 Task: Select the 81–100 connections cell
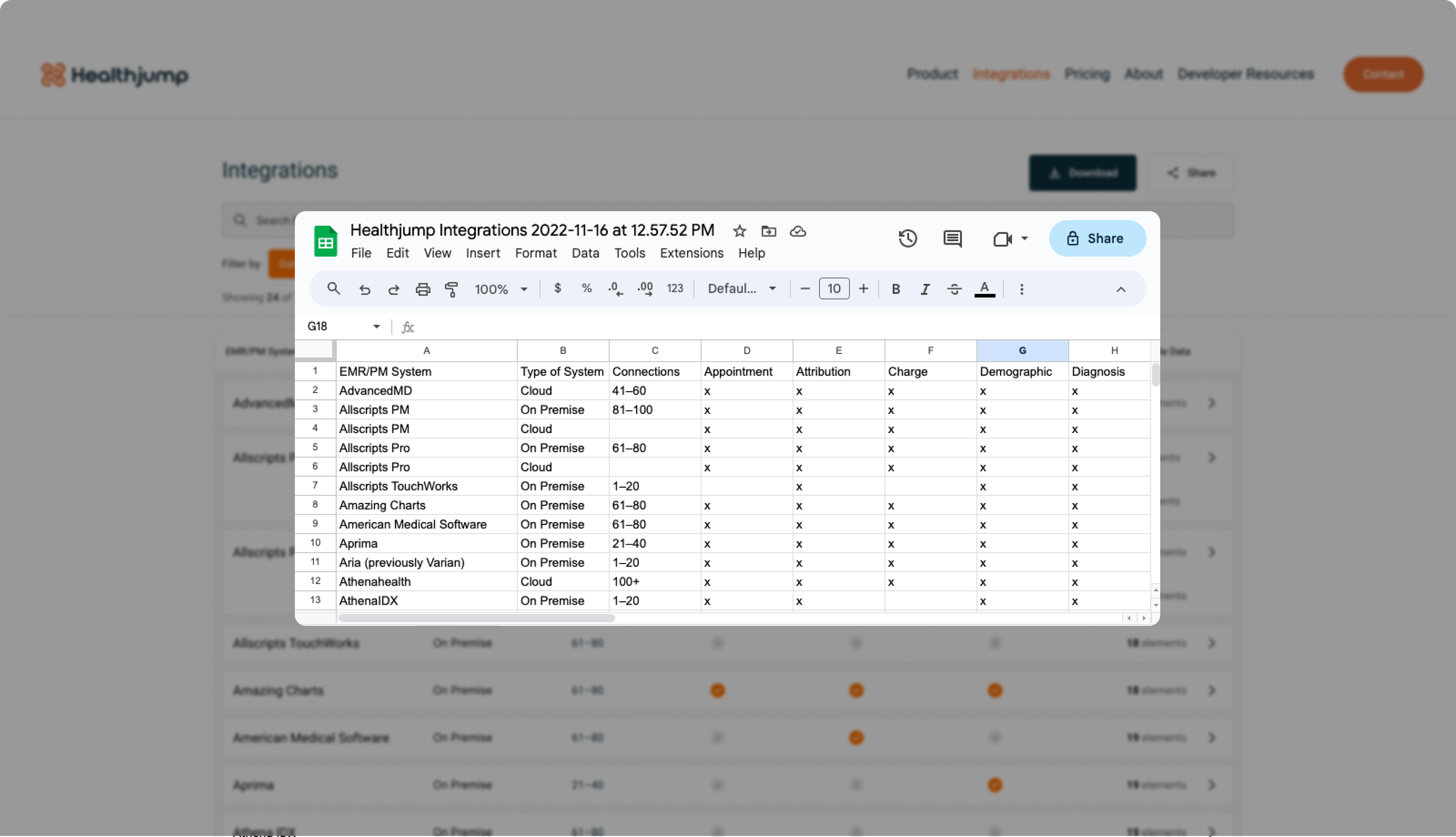point(655,410)
